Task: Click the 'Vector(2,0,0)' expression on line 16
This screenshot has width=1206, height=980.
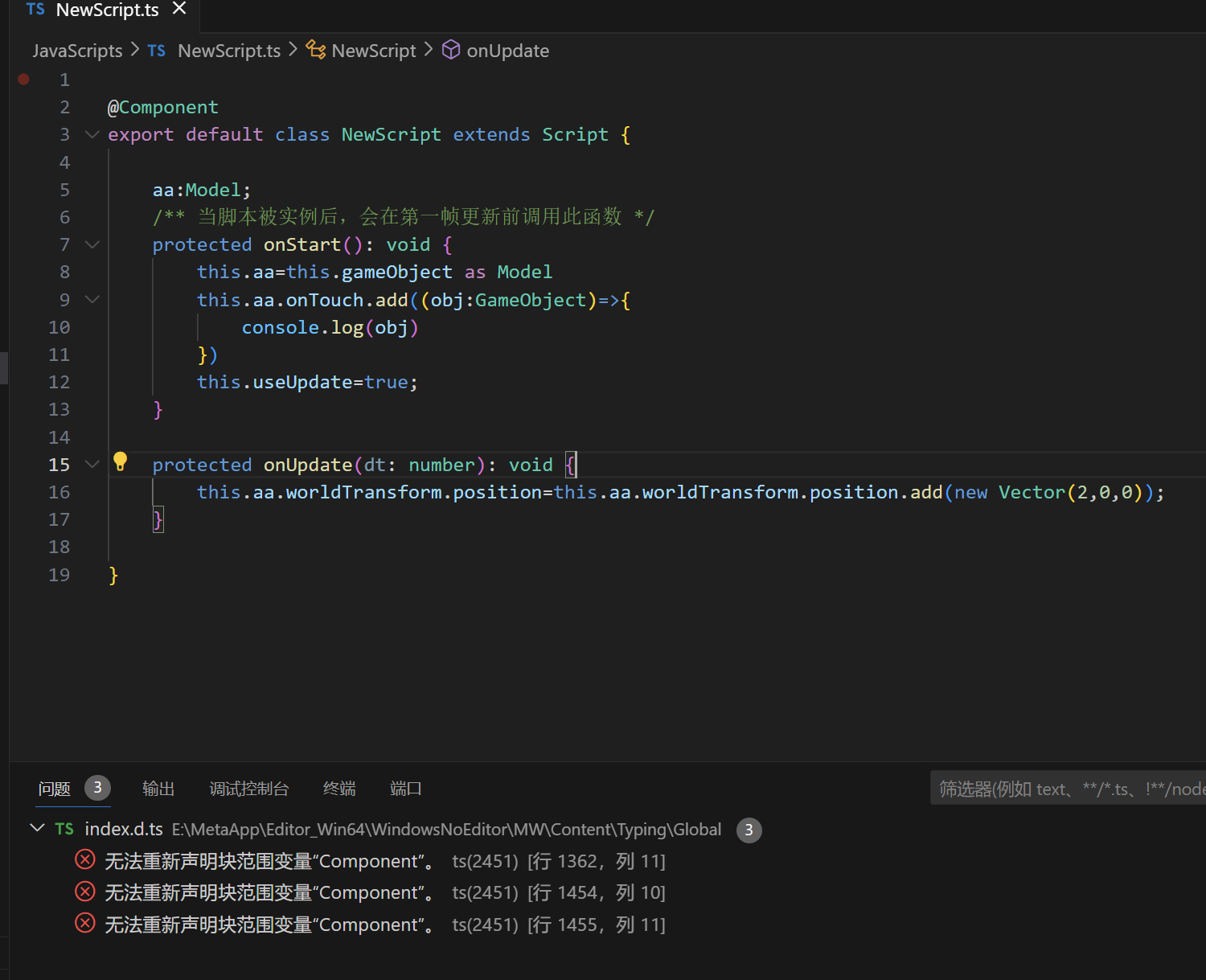Action: (1071, 492)
